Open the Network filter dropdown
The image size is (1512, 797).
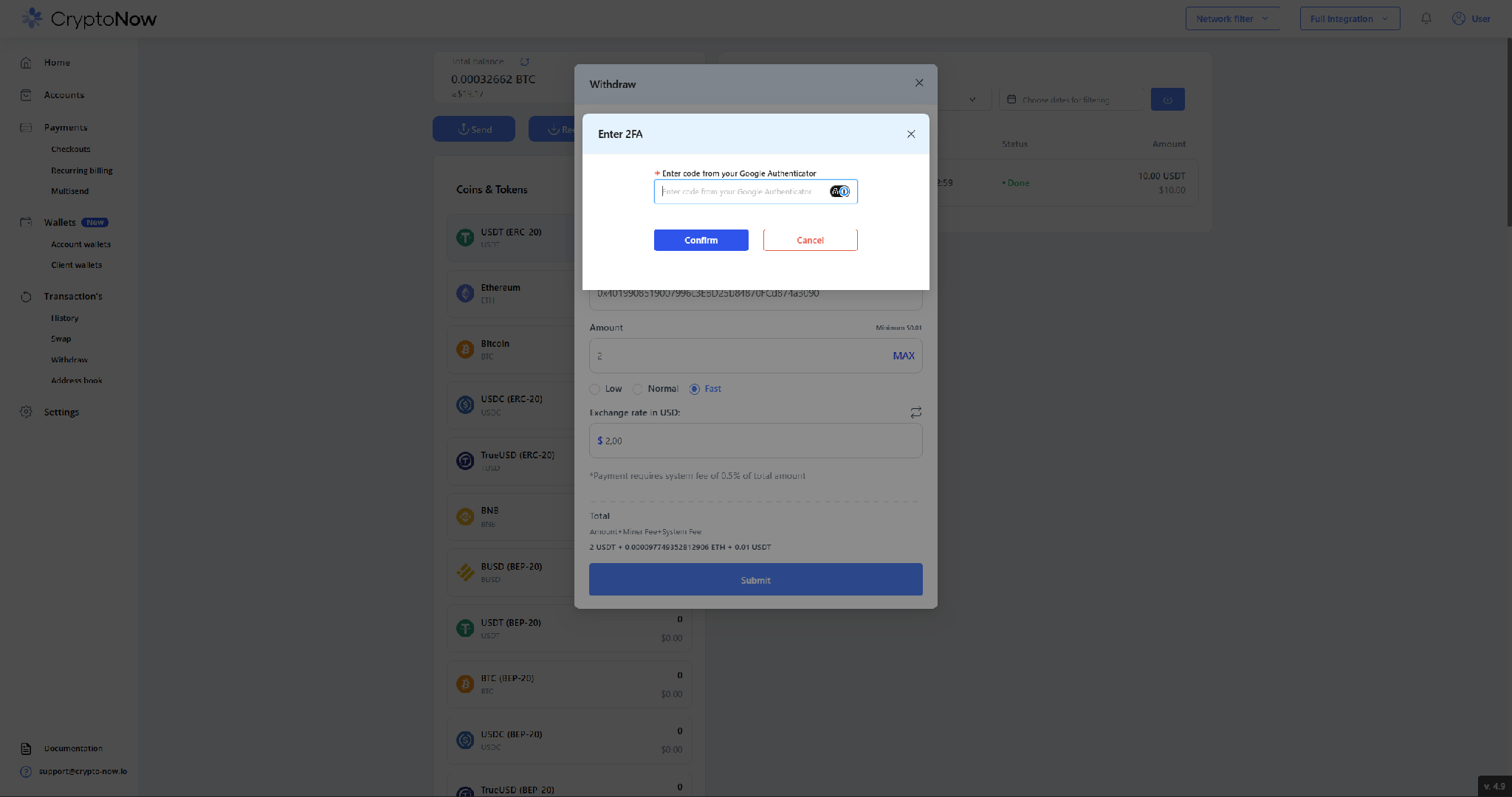(x=1232, y=18)
